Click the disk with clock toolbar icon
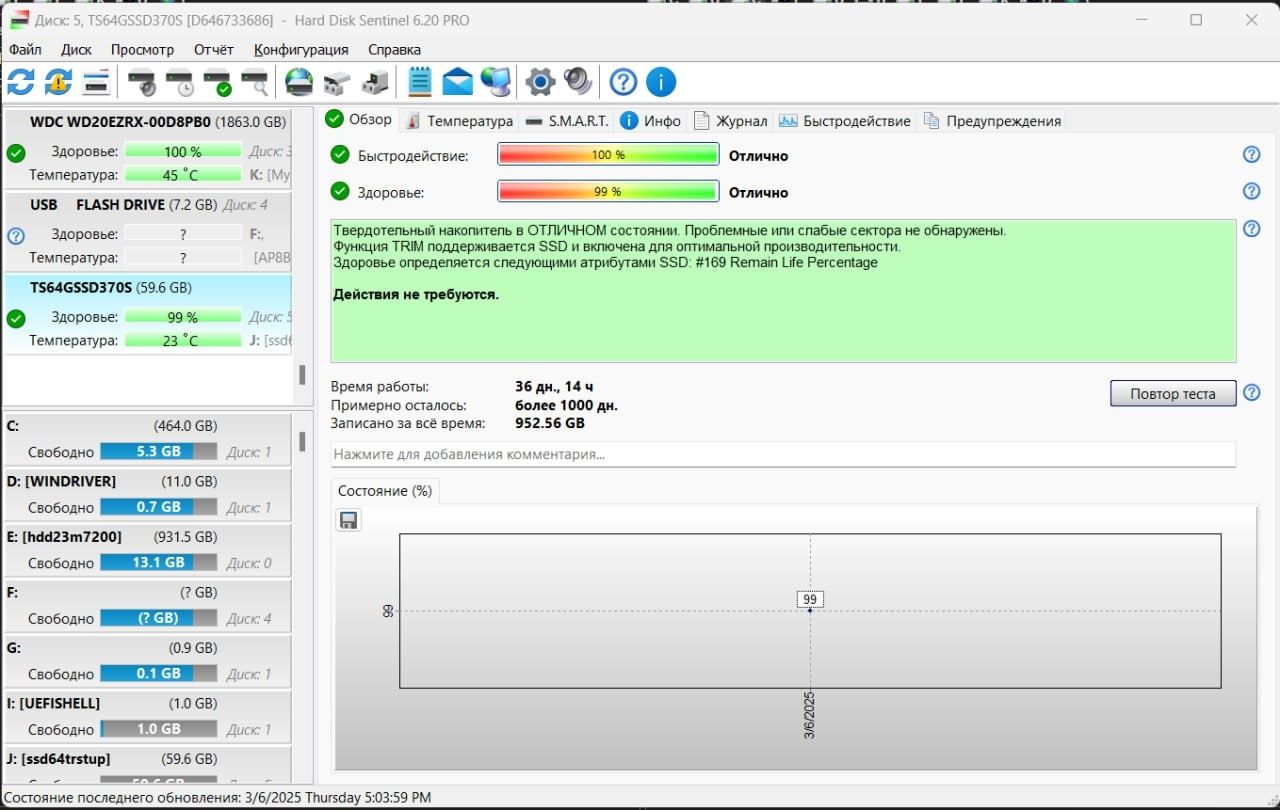Screen dimensions: 1280x810 (x=180, y=82)
